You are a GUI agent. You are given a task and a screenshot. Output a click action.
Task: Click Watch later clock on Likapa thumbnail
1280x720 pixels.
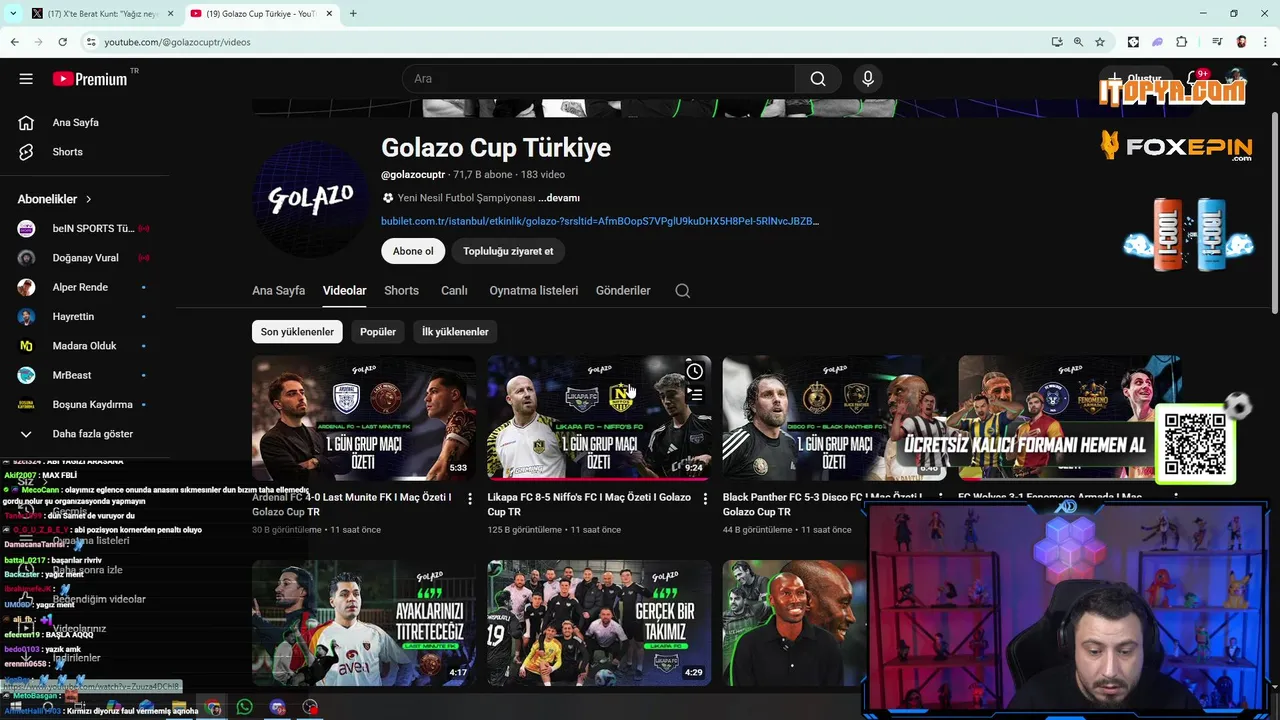coord(695,372)
